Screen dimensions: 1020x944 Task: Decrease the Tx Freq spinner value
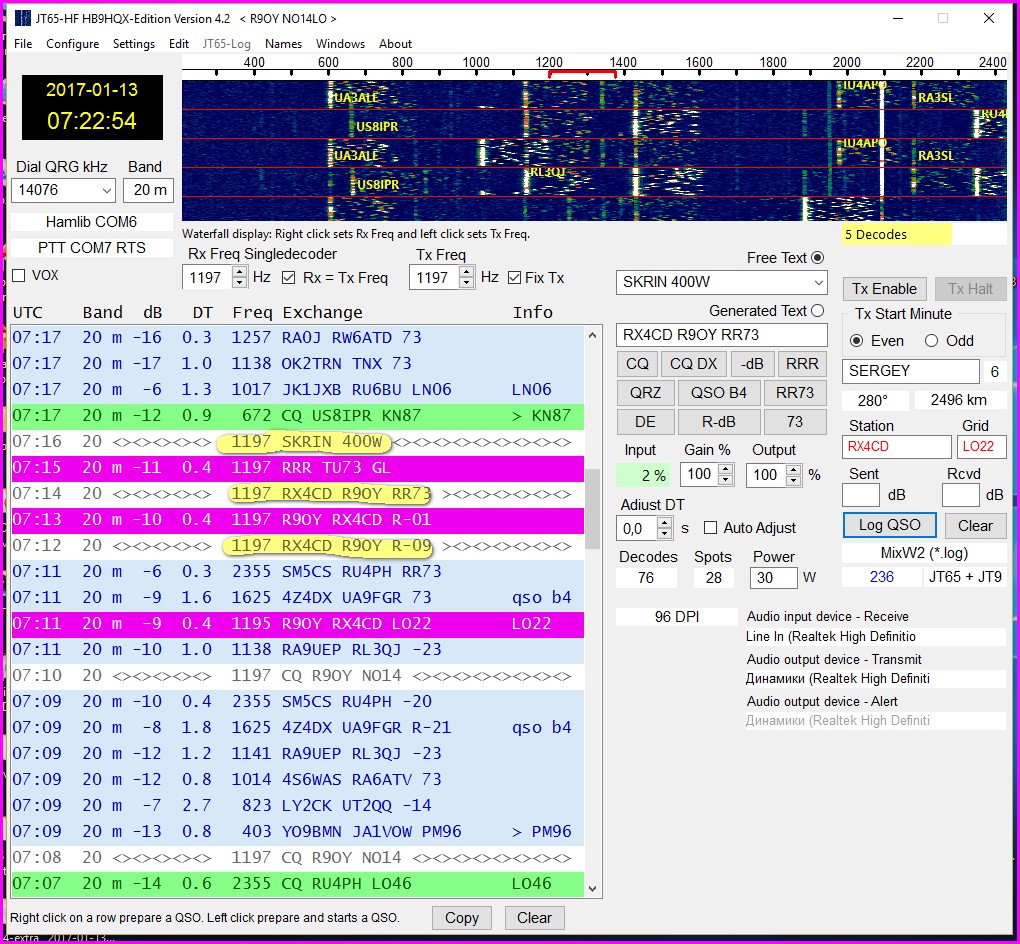coord(467,283)
